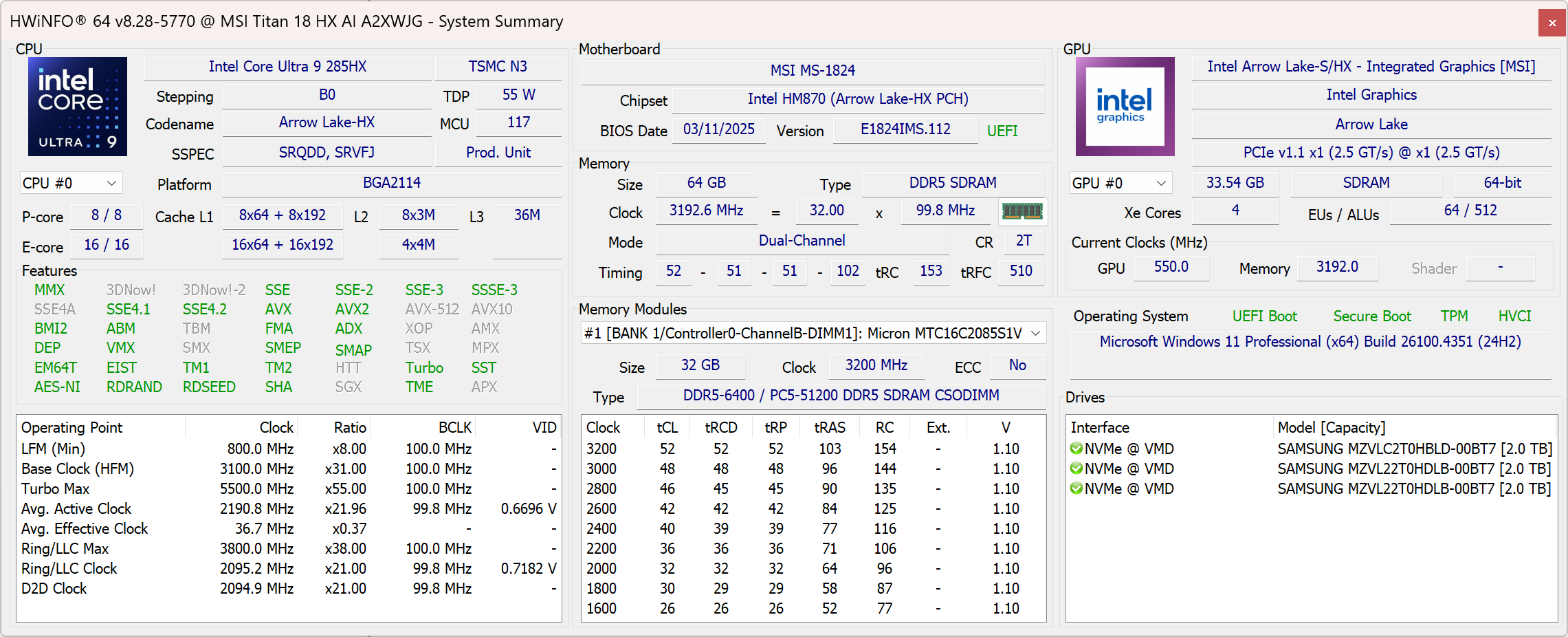This screenshot has width=1568, height=637.
Task: Select the D2D Clock row
Action: click(289, 589)
